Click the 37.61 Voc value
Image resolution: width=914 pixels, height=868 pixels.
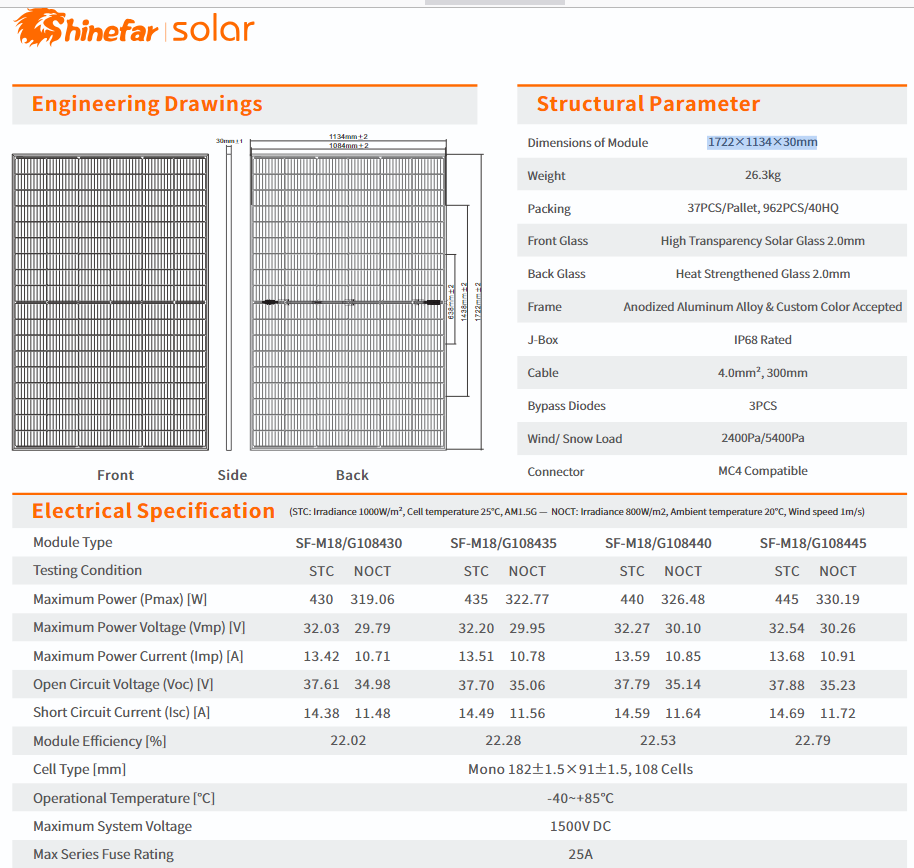click(321, 684)
